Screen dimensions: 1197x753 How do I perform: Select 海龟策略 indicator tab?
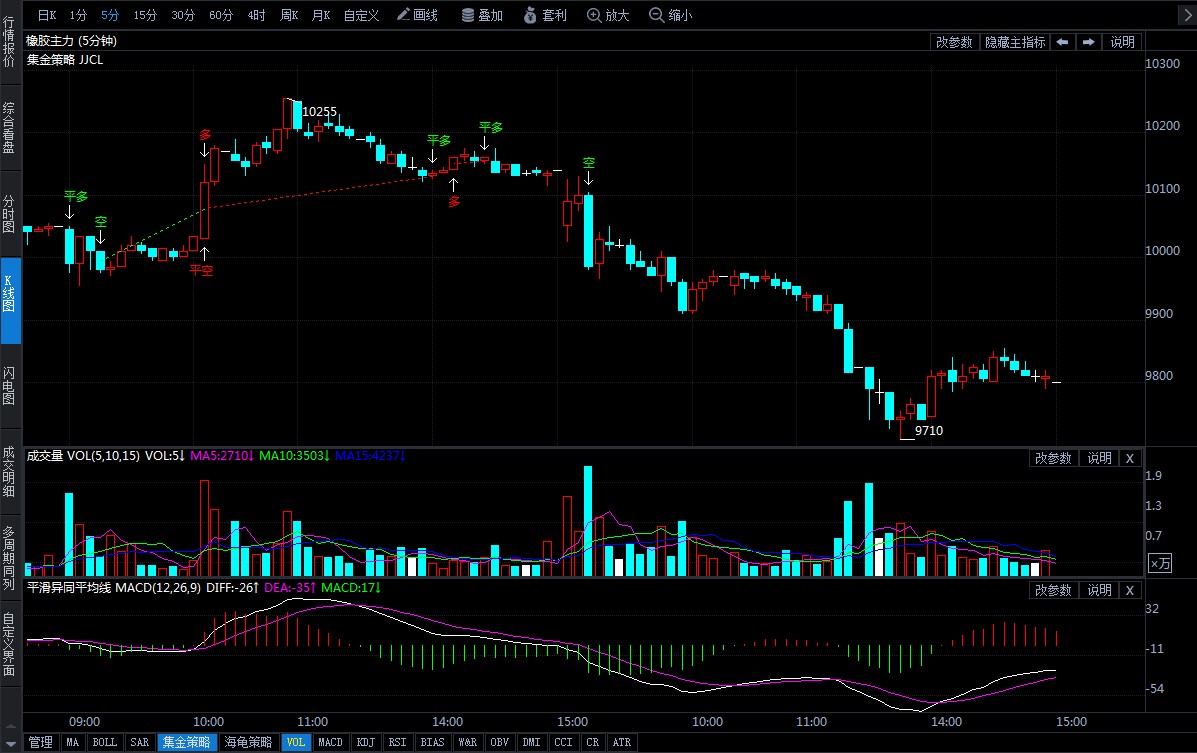[248, 742]
